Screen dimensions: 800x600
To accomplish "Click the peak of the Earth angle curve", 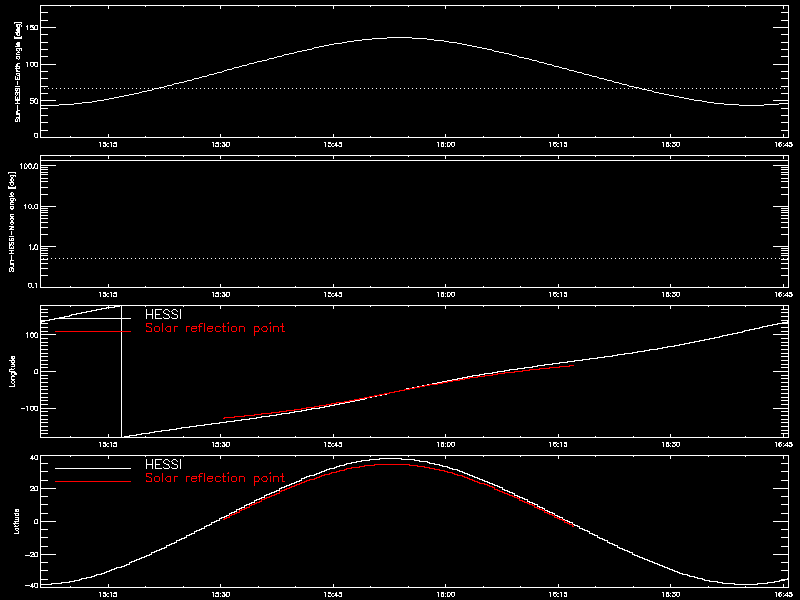I will 401,37.
